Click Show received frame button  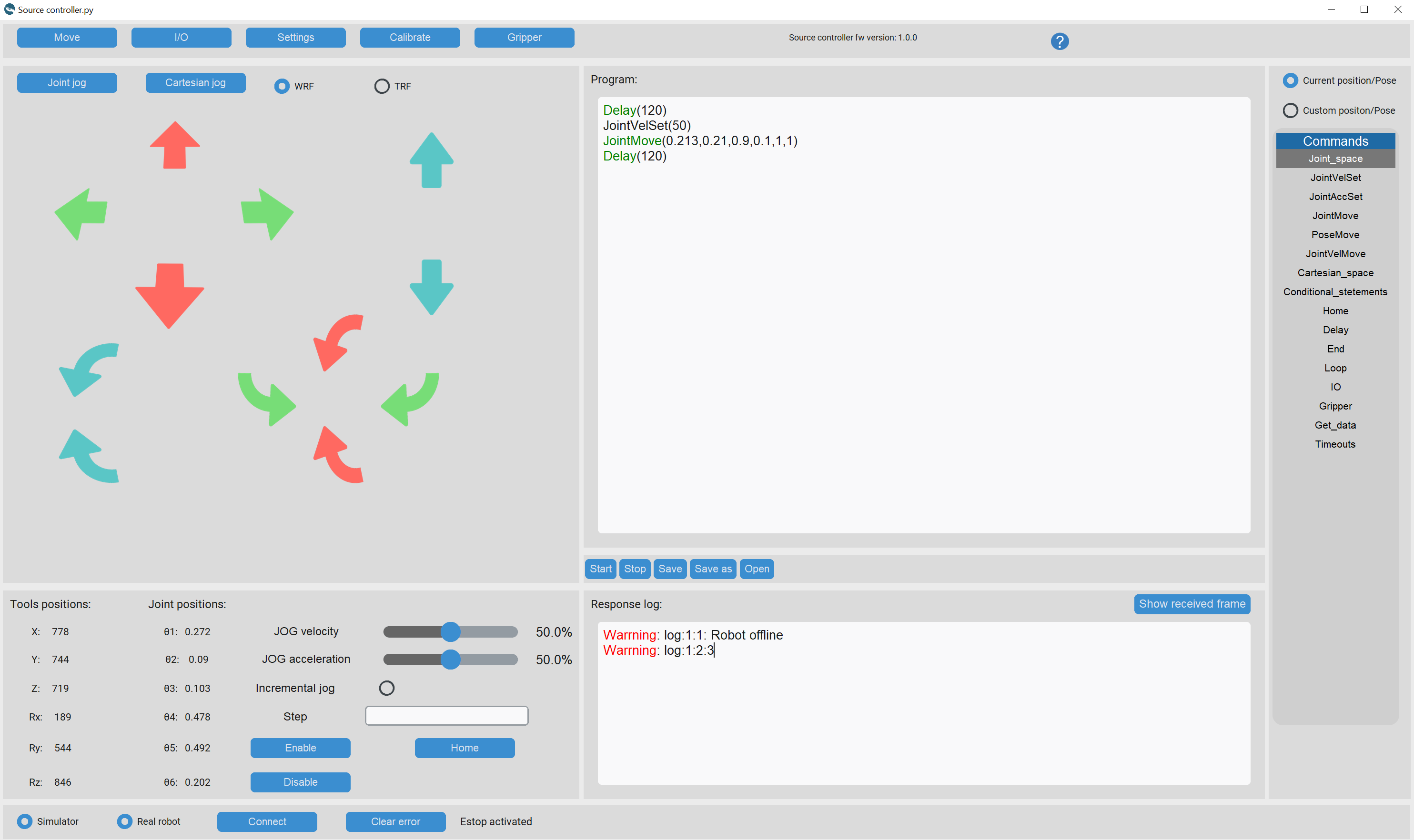[x=1192, y=604]
